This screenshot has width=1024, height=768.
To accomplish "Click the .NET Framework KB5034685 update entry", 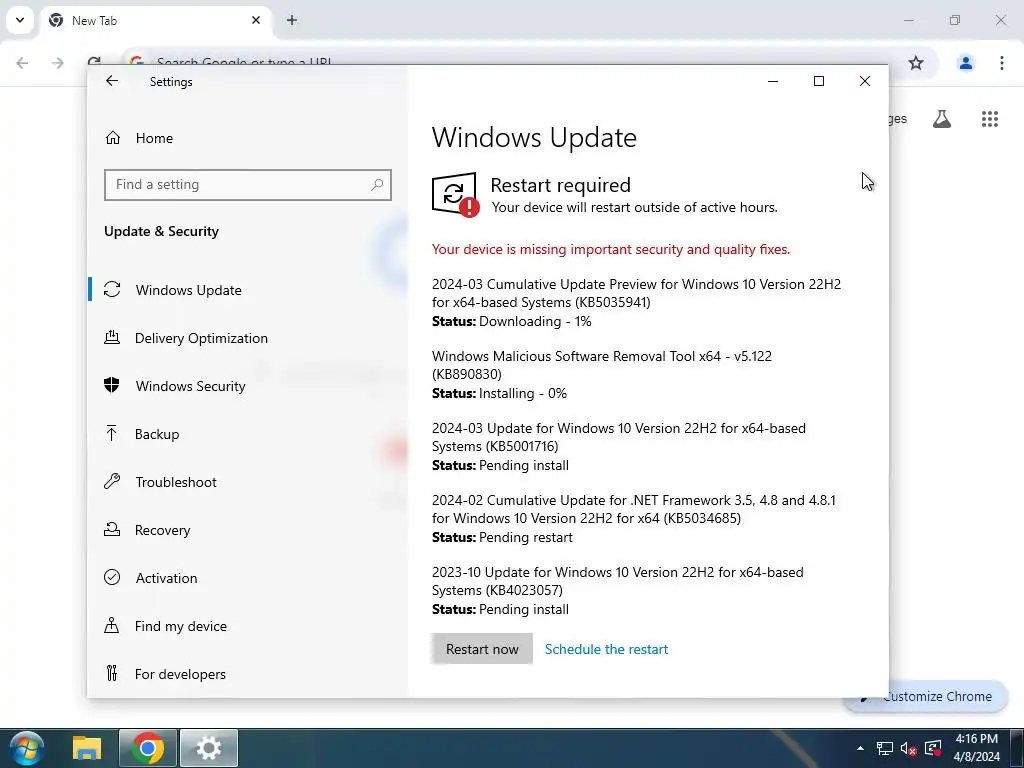I will click(x=633, y=519).
